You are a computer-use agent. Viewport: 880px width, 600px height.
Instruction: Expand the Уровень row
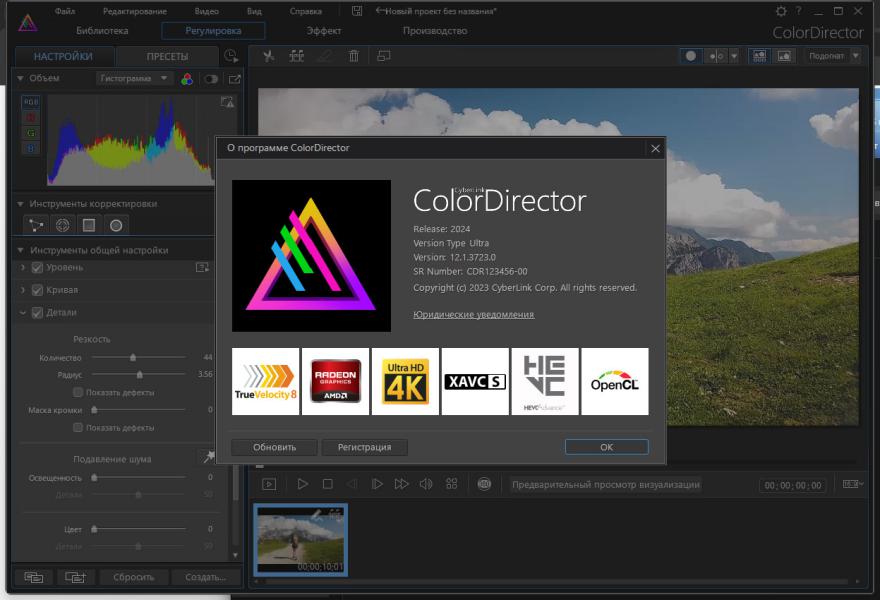(x=22, y=268)
